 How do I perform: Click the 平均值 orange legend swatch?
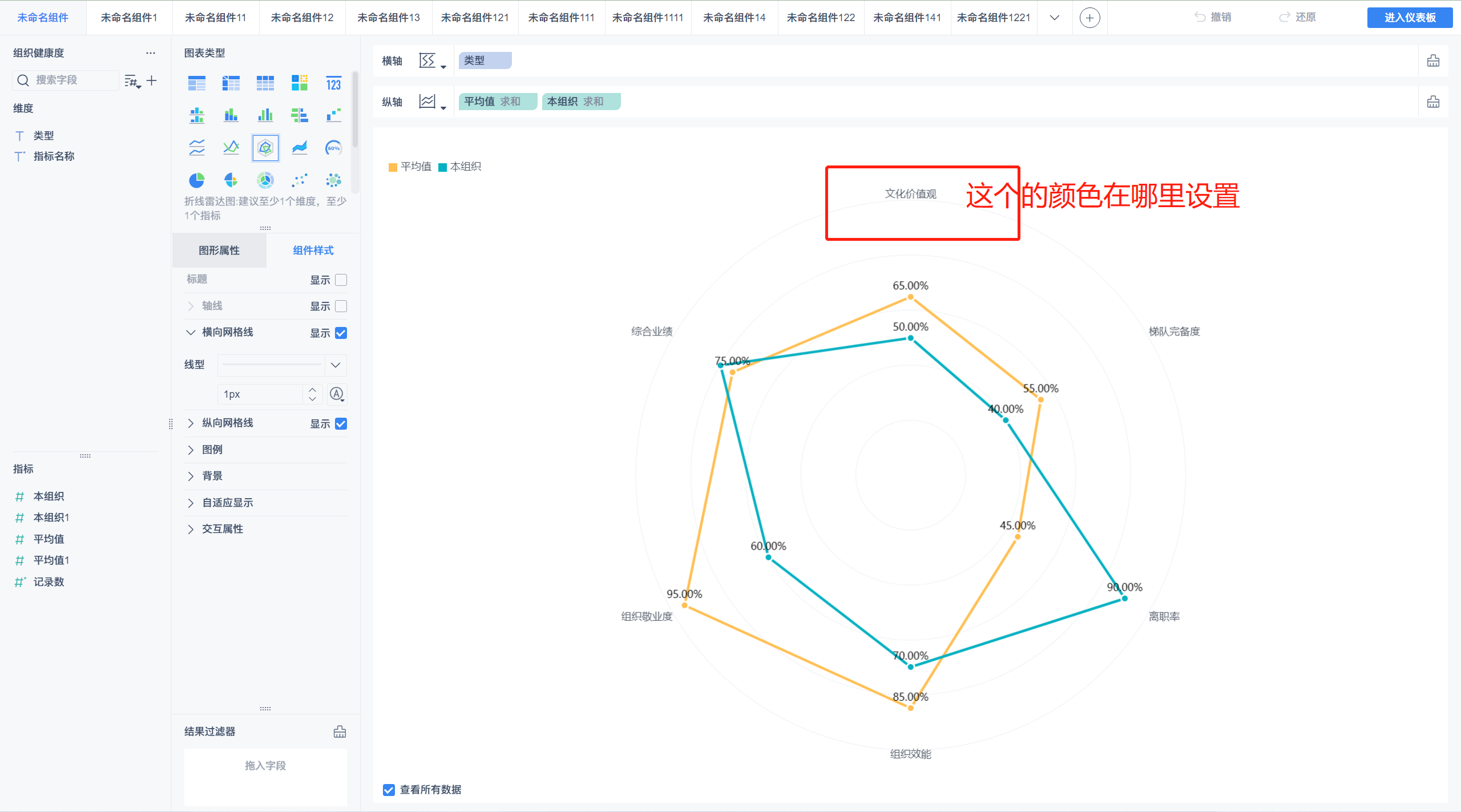pos(393,167)
